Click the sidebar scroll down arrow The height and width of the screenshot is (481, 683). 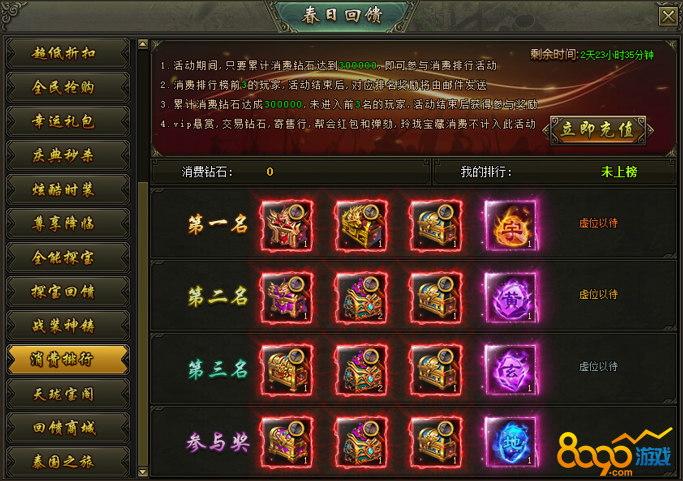(142, 471)
